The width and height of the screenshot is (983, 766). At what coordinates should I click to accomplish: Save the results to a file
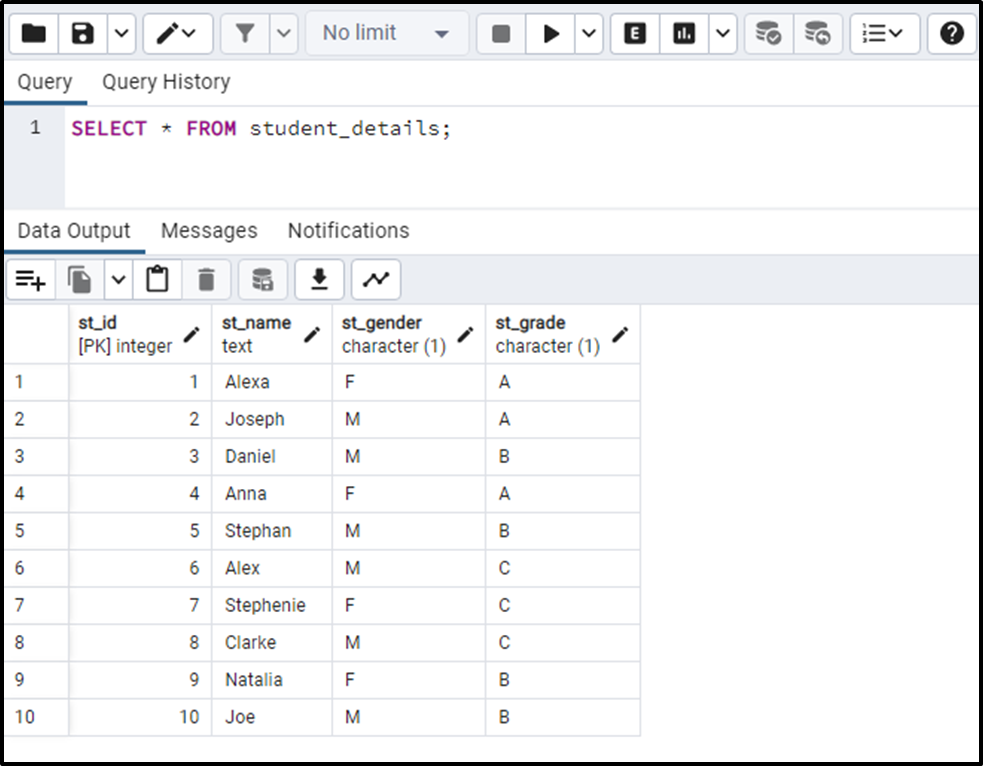point(319,279)
